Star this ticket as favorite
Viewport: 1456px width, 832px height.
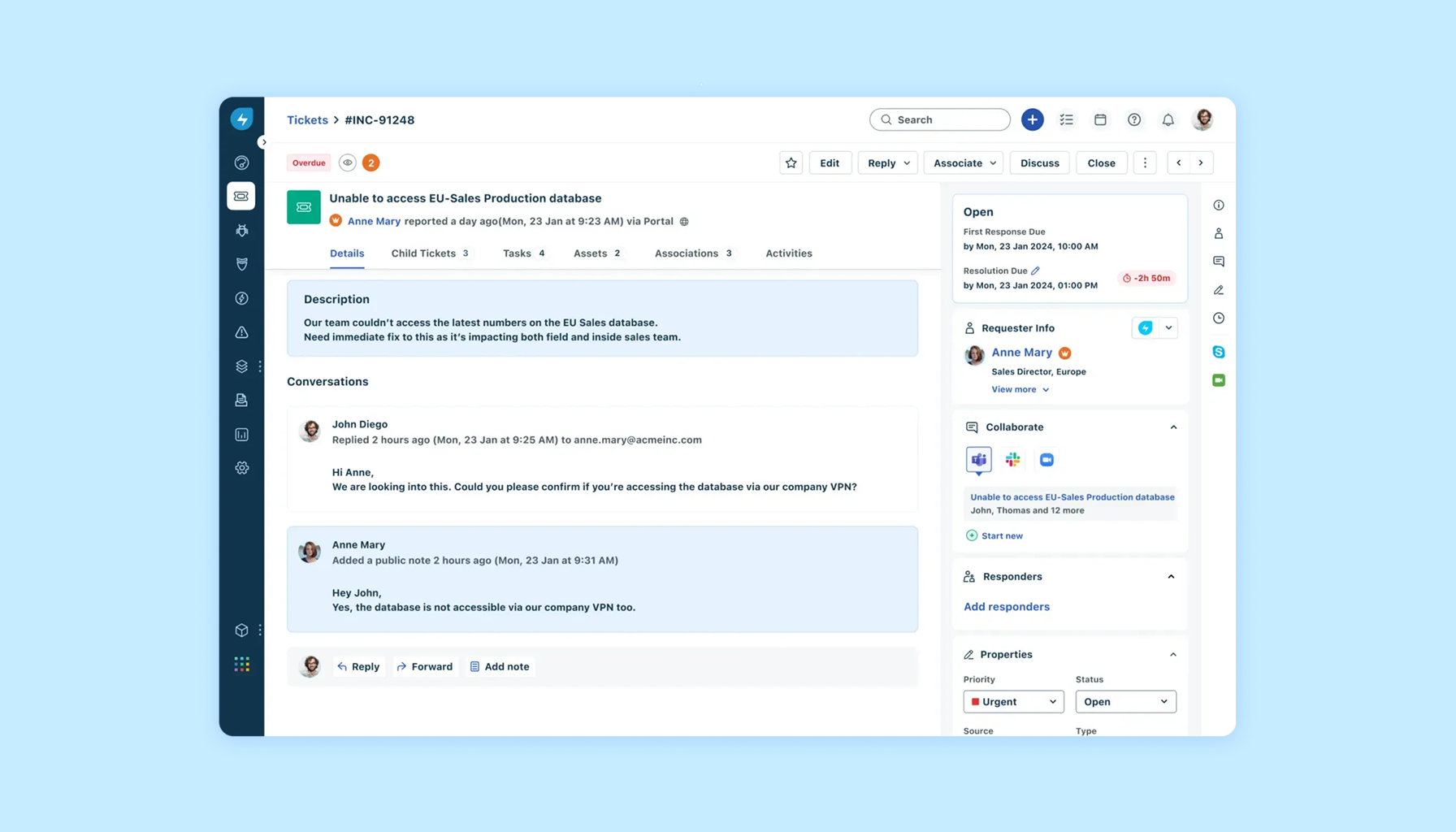[791, 162]
